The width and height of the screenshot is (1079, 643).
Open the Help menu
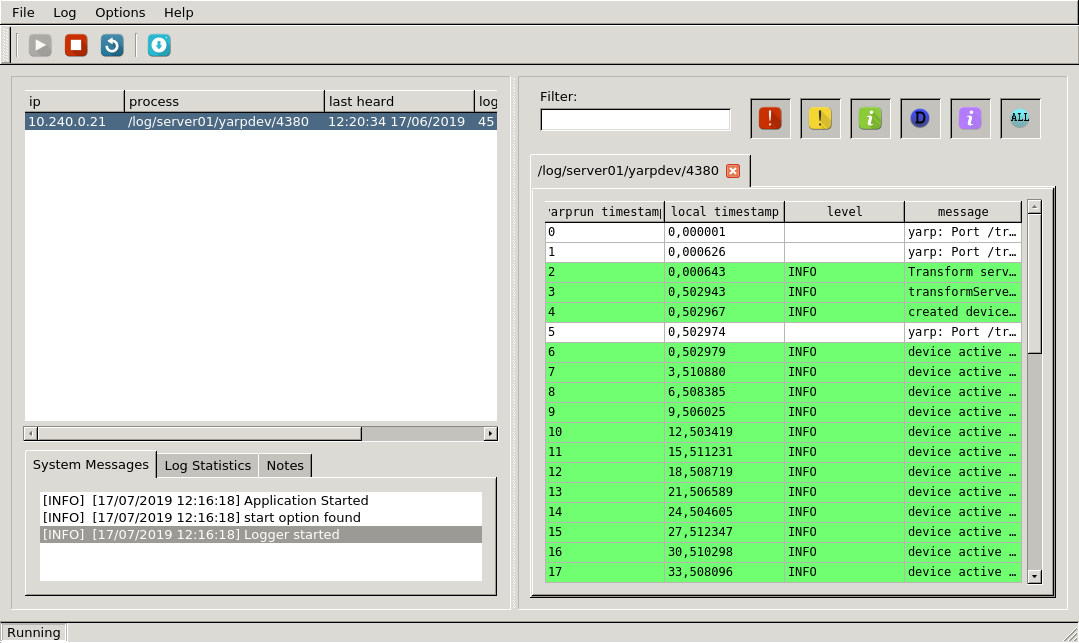[x=179, y=12]
